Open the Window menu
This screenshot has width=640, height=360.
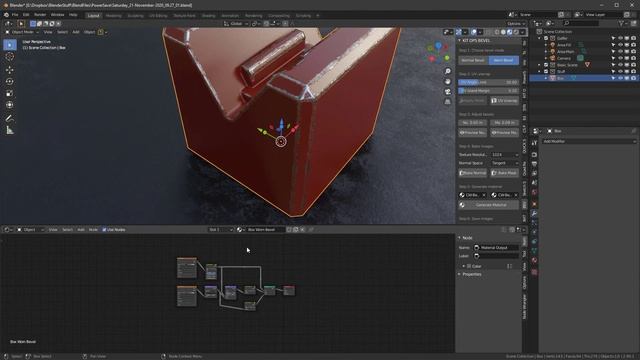58,15
